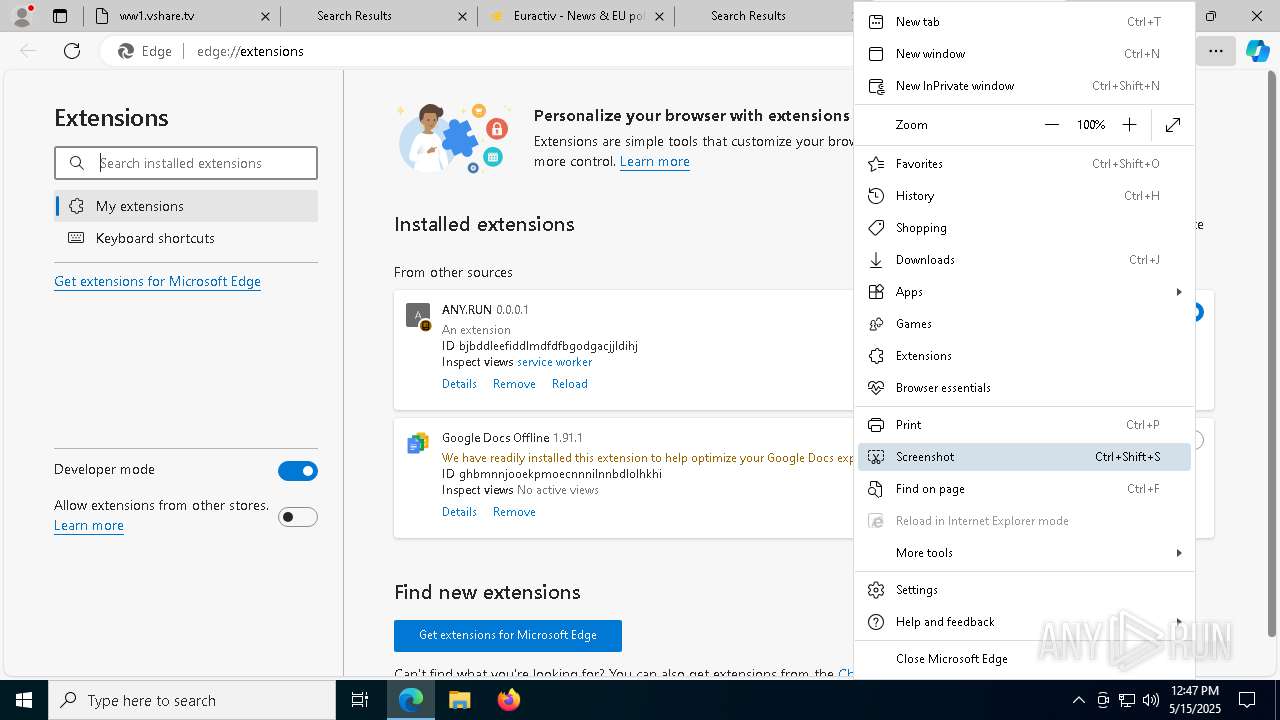Click the Shopping tag icon in menu

pyautogui.click(x=876, y=228)
